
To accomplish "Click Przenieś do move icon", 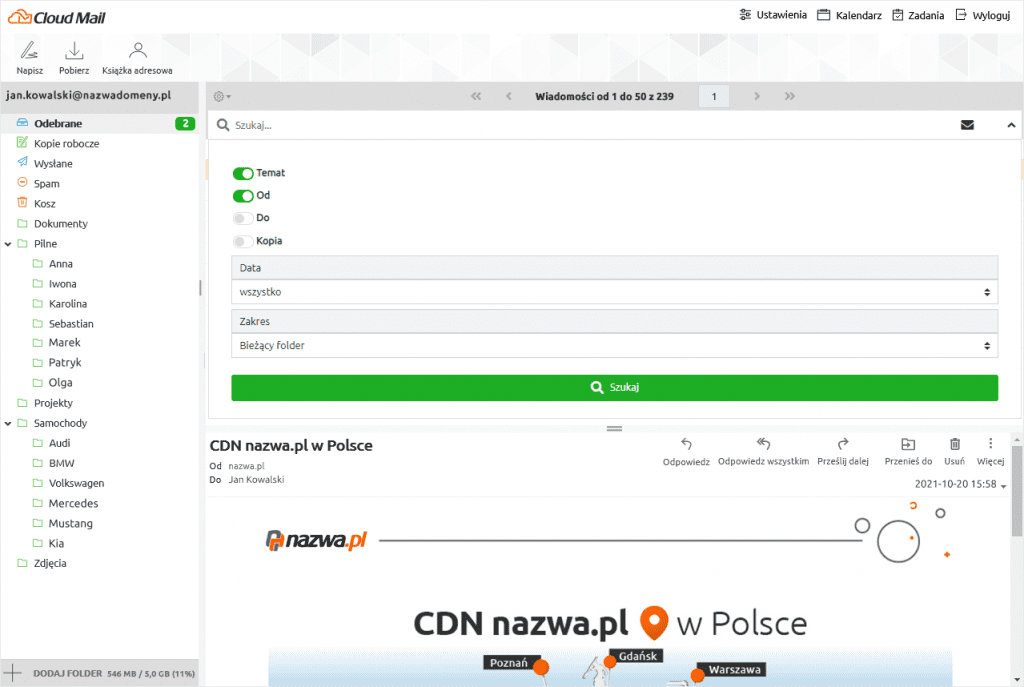I will coord(908,451).
